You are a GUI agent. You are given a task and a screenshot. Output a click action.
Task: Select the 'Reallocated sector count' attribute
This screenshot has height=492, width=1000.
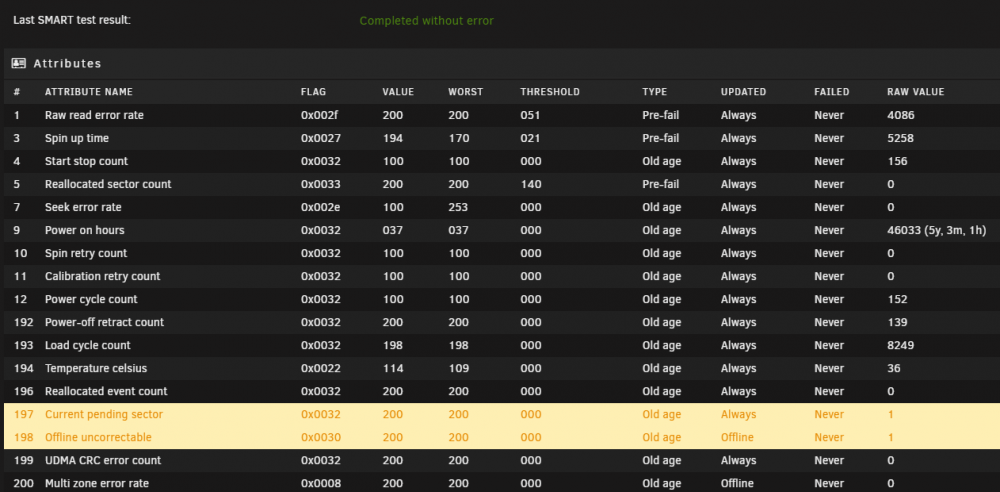108,184
